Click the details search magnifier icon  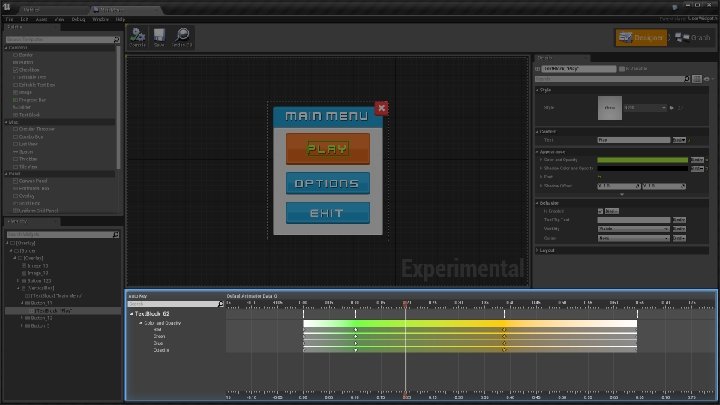click(687, 79)
